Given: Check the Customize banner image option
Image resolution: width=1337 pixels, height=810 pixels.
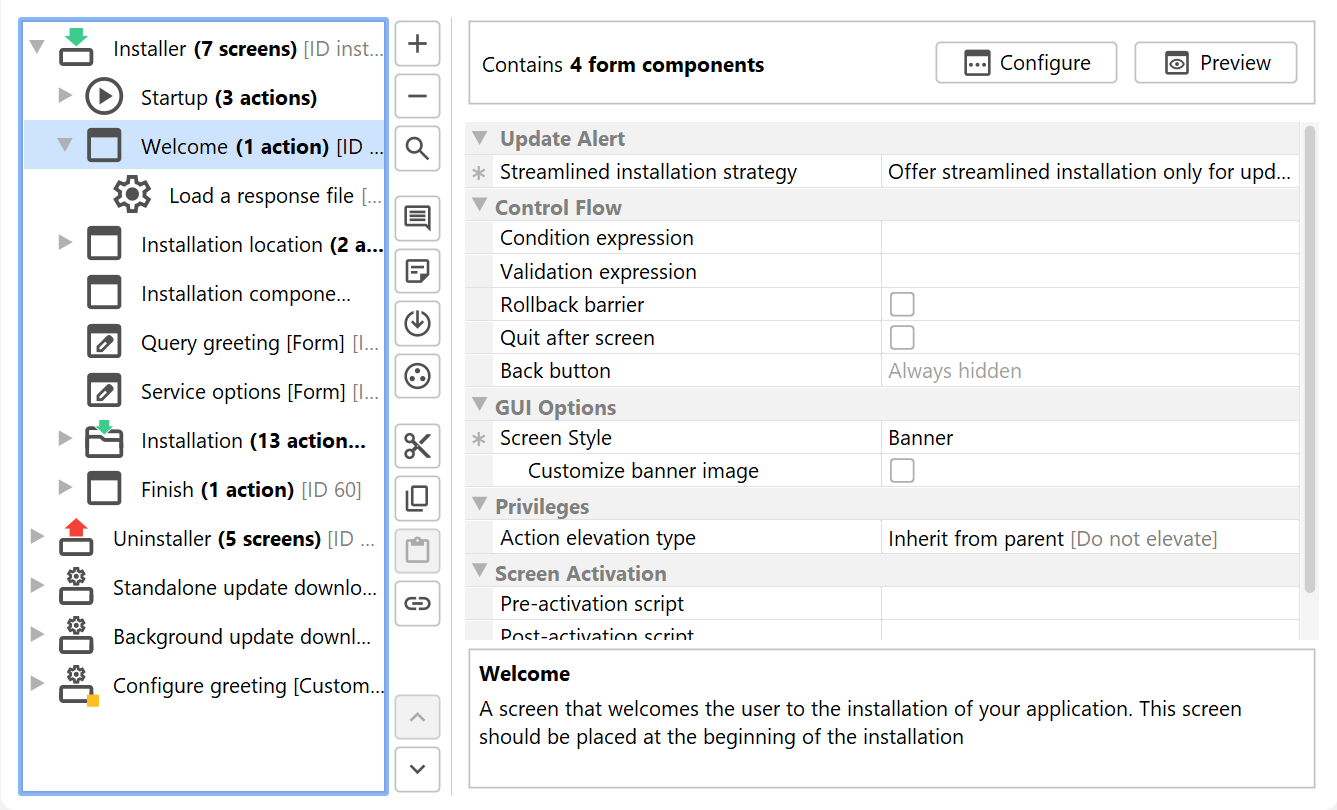Looking at the screenshot, I should click(x=902, y=470).
